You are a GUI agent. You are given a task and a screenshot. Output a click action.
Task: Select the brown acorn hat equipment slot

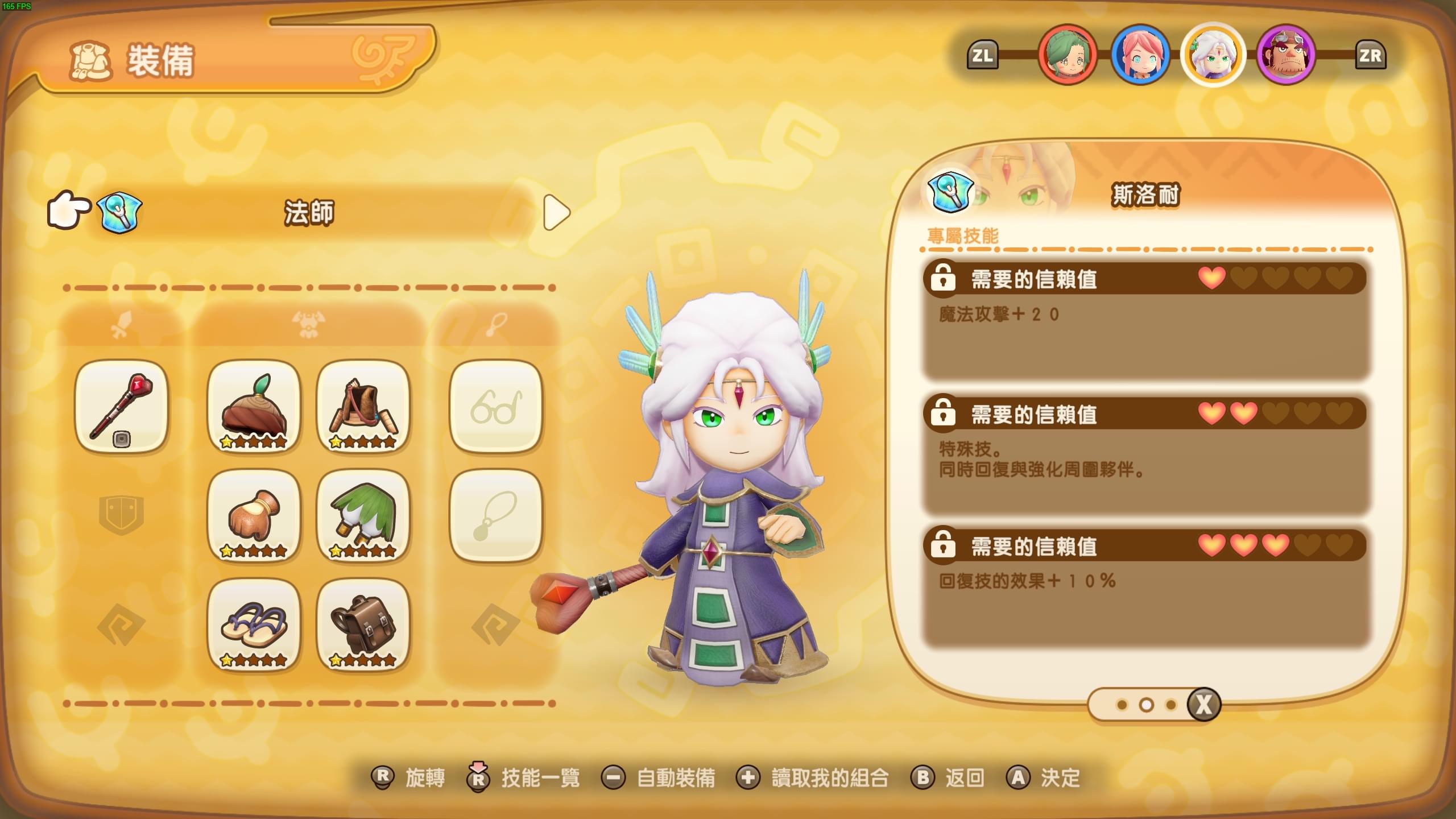(254, 407)
